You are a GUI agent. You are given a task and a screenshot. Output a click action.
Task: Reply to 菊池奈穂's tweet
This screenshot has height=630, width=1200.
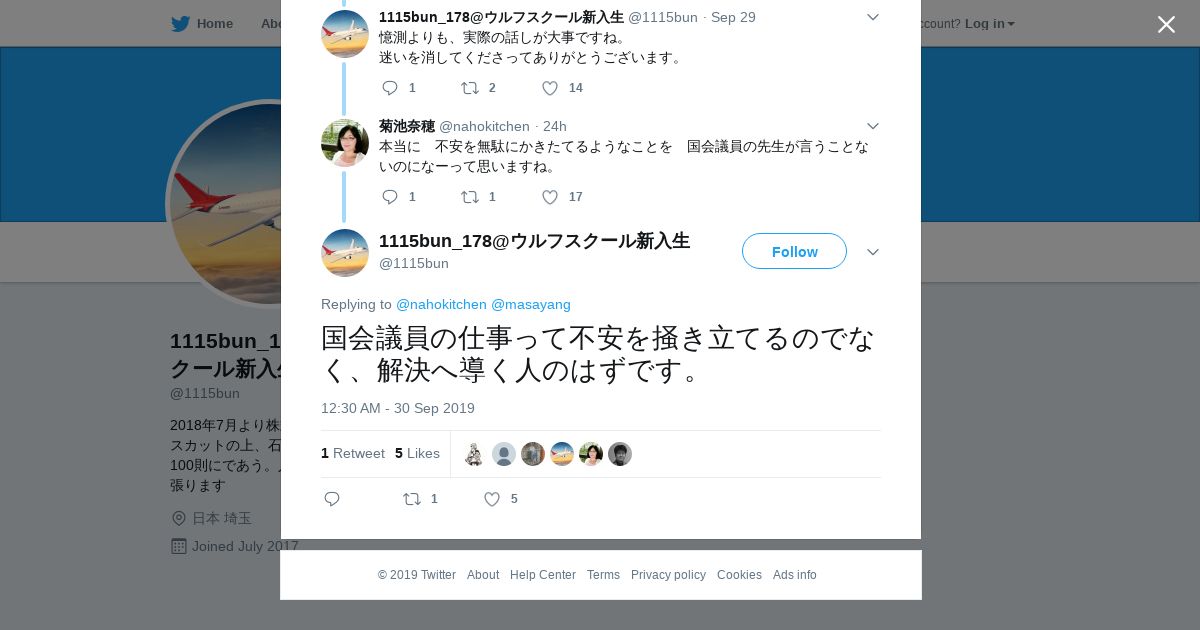398,197
